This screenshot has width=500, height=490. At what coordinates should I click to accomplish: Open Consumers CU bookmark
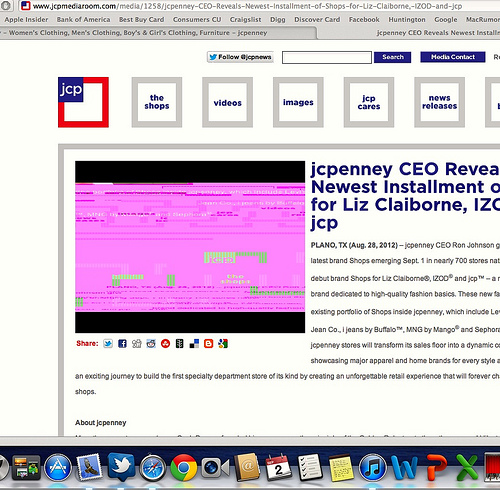(197, 20)
